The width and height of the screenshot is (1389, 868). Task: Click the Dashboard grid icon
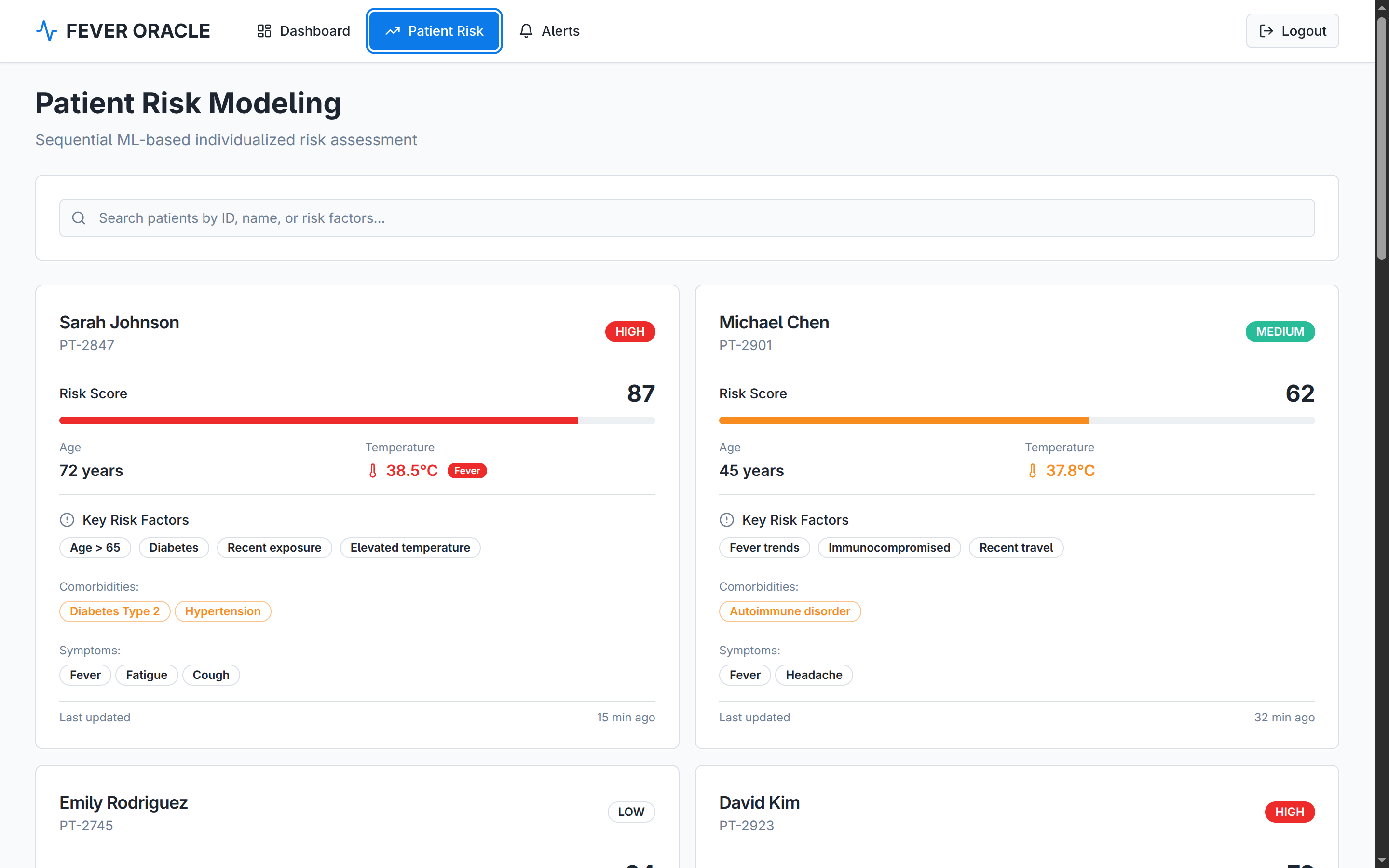click(x=264, y=31)
